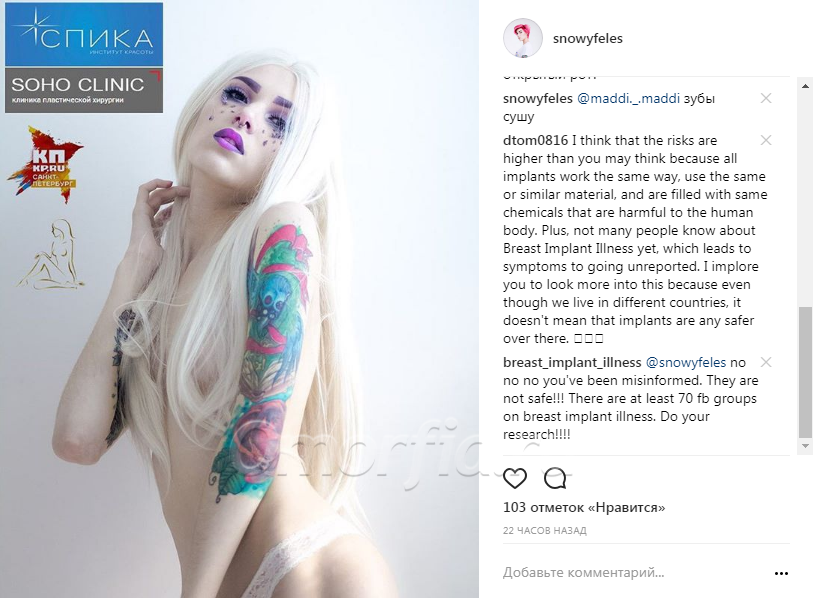Viewport: 813px width, 598px height.
Task: Delete the breast_implant_illness comment
Action: [766, 362]
